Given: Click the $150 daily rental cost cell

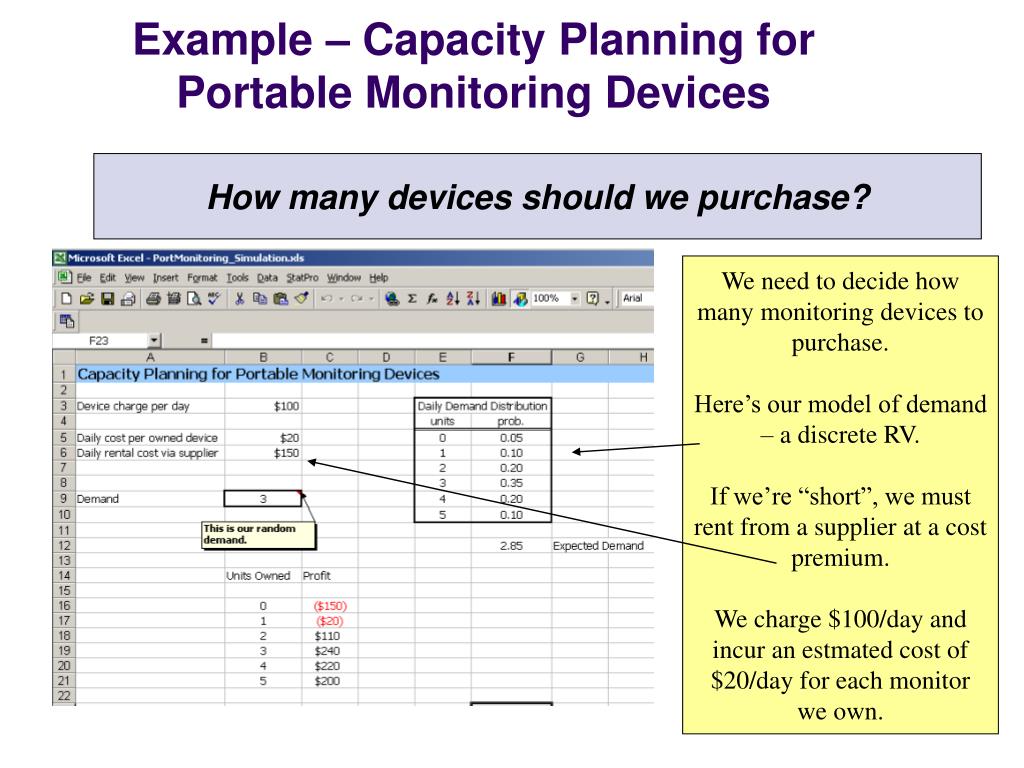Looking at the screenshot, I should tap(263, 453).
